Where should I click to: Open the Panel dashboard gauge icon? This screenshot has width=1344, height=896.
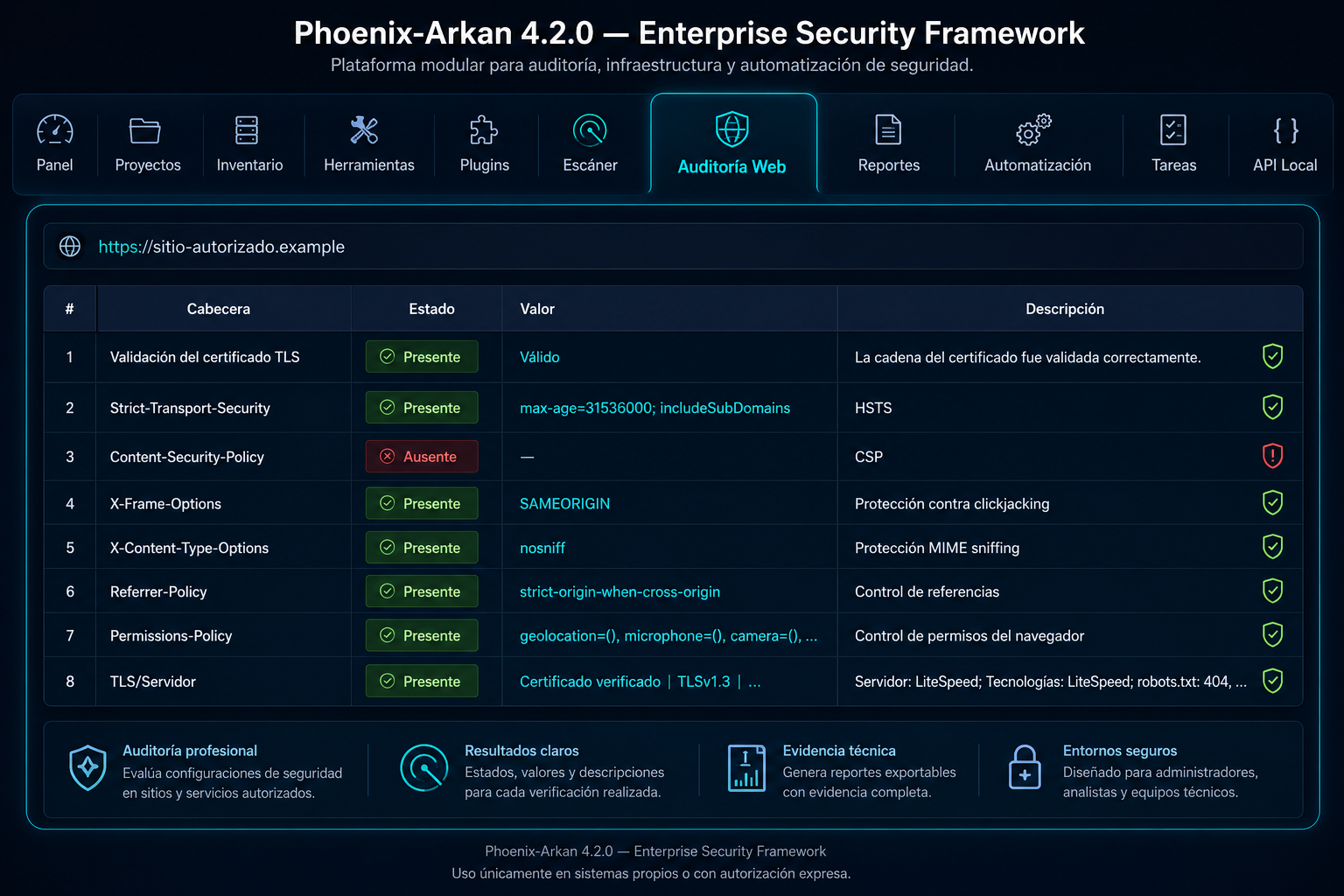(55, 129)
